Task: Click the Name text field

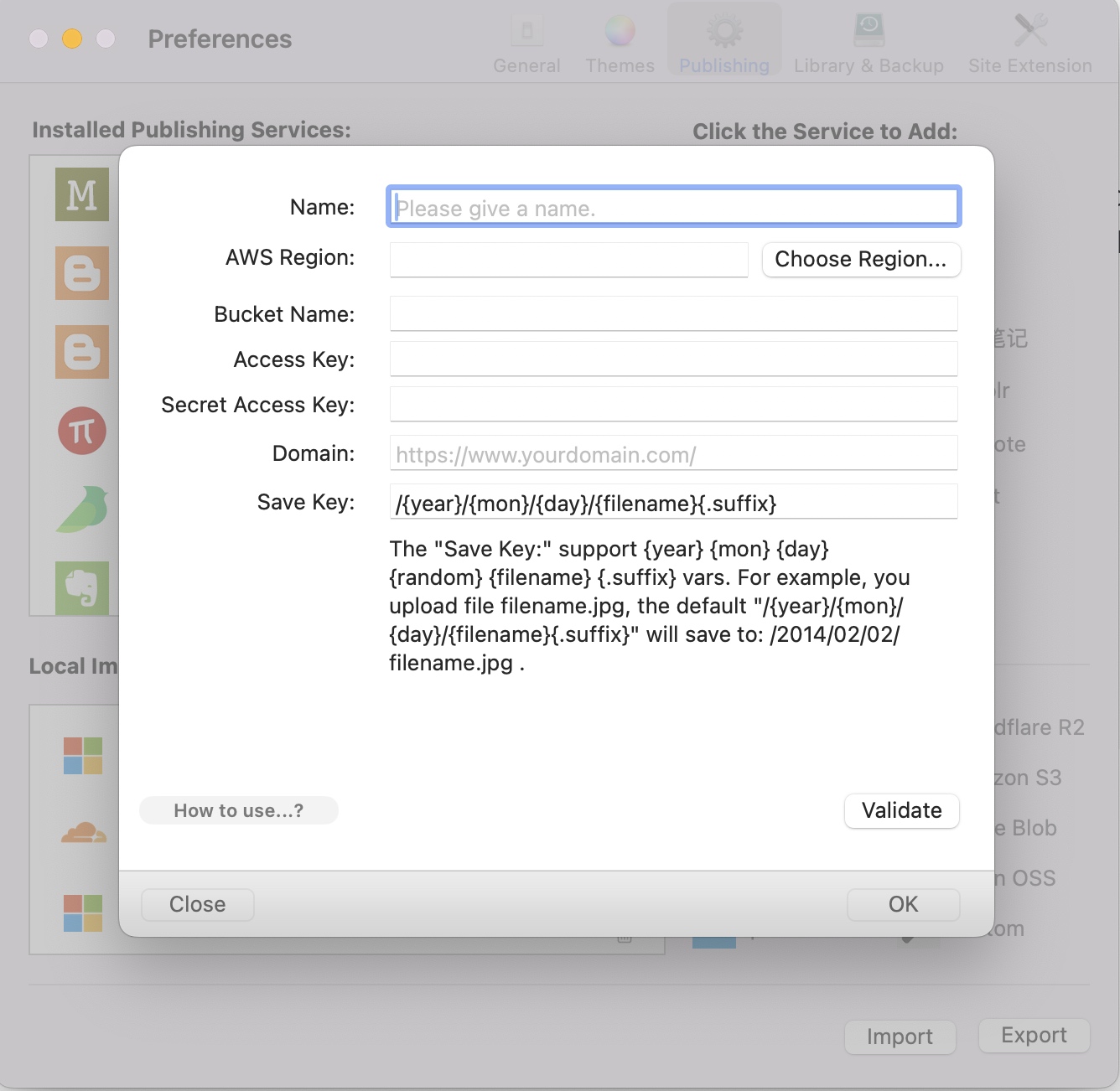Action: pos(673,207)
